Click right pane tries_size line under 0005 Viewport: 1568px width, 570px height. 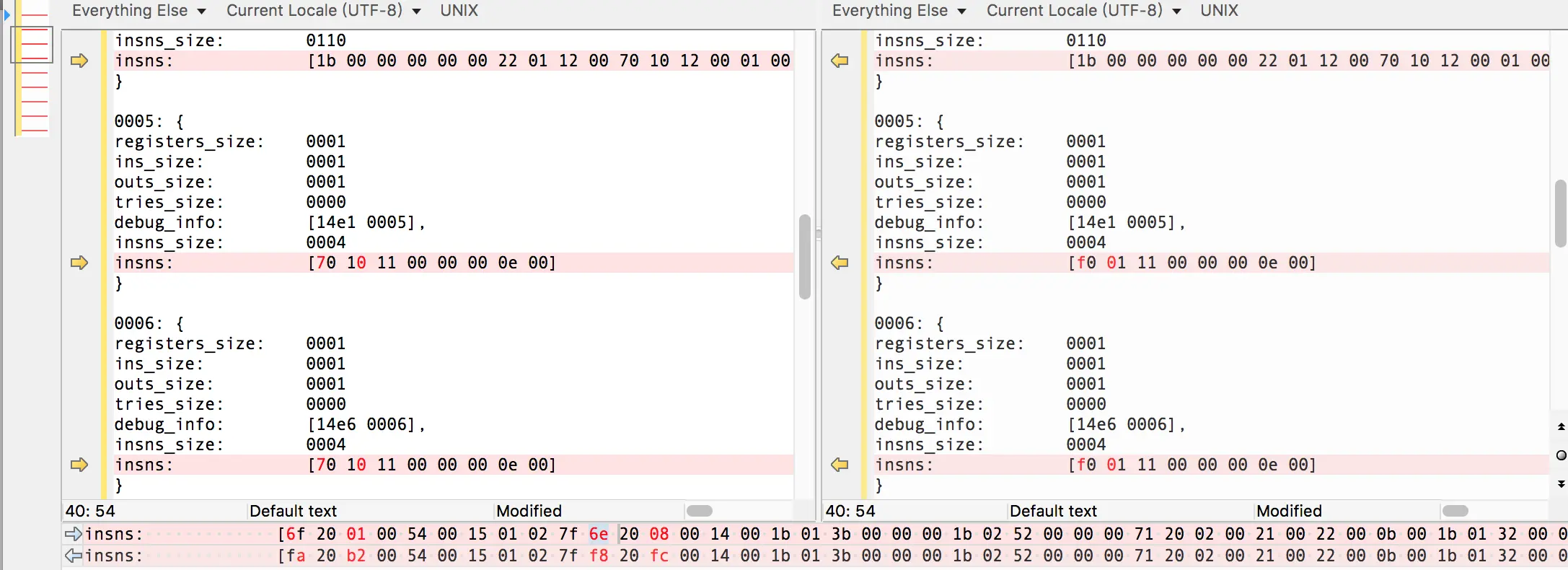pyautogui.click(x=990, y=202)
